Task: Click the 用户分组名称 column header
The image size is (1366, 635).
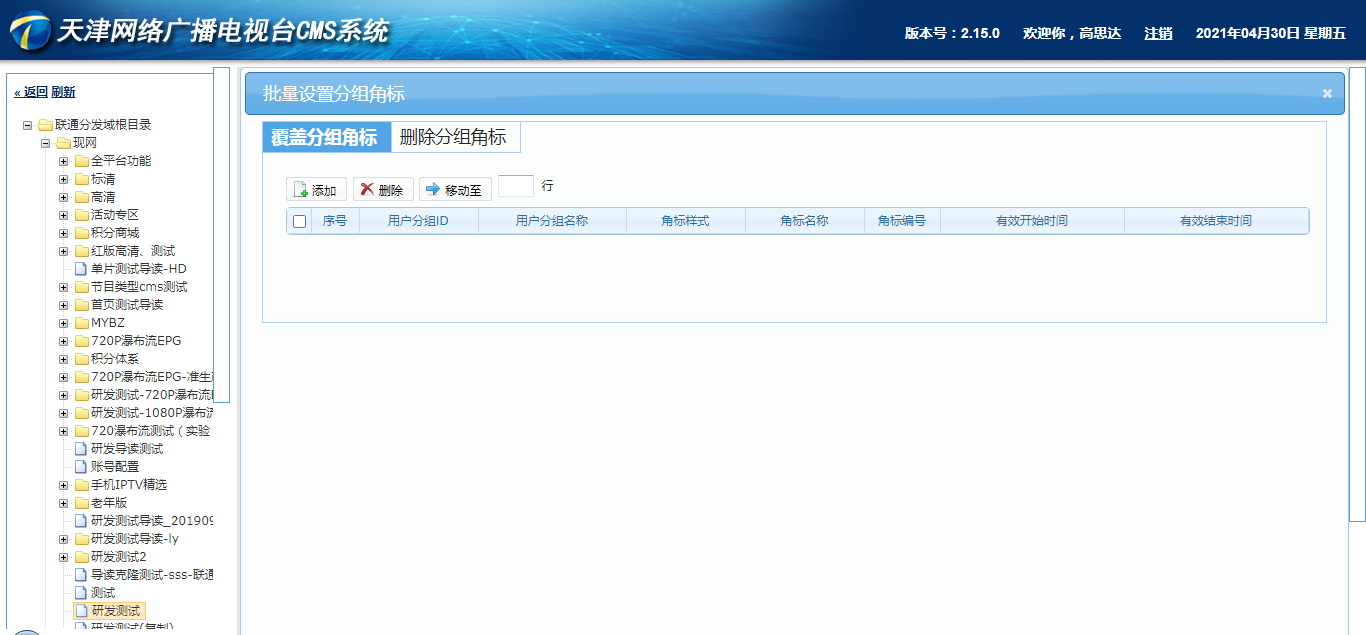Action: [552, 221]
